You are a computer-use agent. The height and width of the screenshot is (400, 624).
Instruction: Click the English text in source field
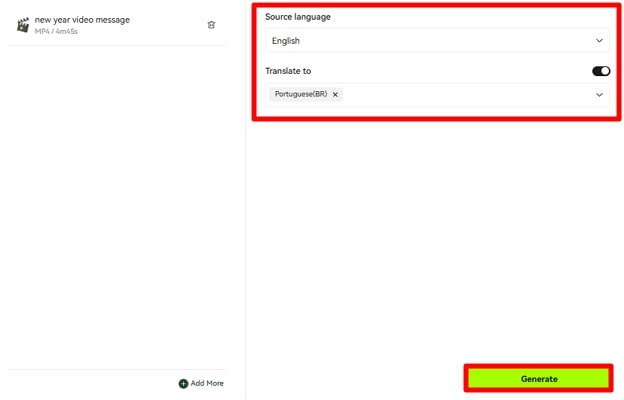tap(286, 41)
